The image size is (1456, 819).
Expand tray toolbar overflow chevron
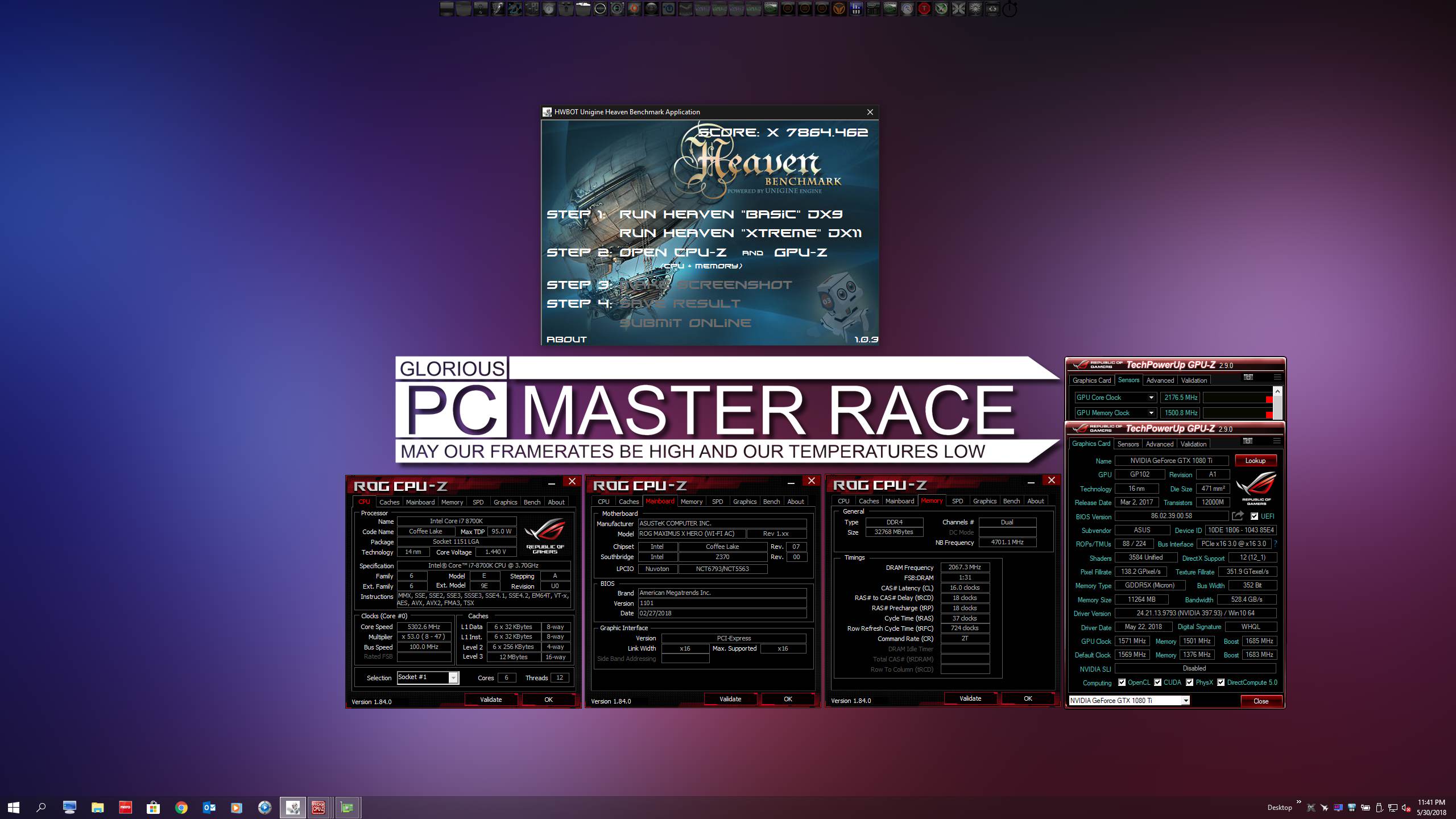[1298, 803]
